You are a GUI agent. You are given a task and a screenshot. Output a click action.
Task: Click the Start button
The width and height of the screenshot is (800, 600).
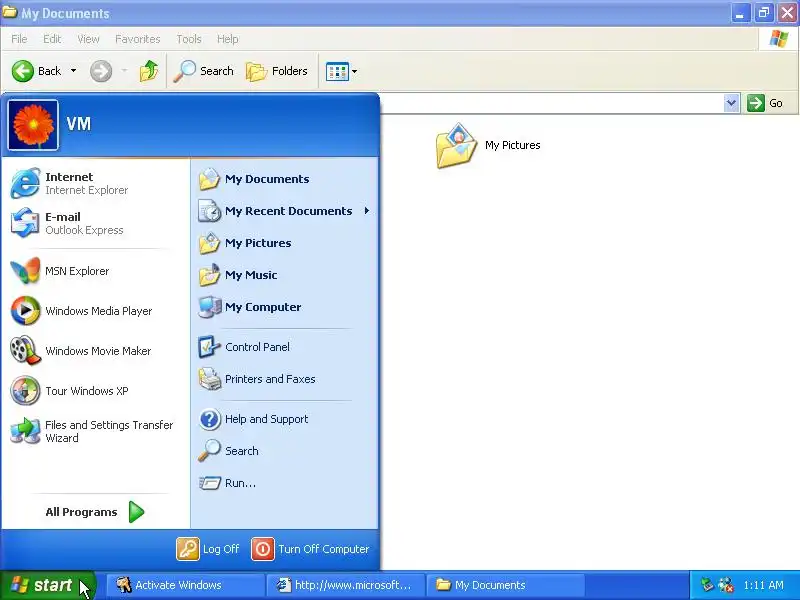[x=48, y=585]
